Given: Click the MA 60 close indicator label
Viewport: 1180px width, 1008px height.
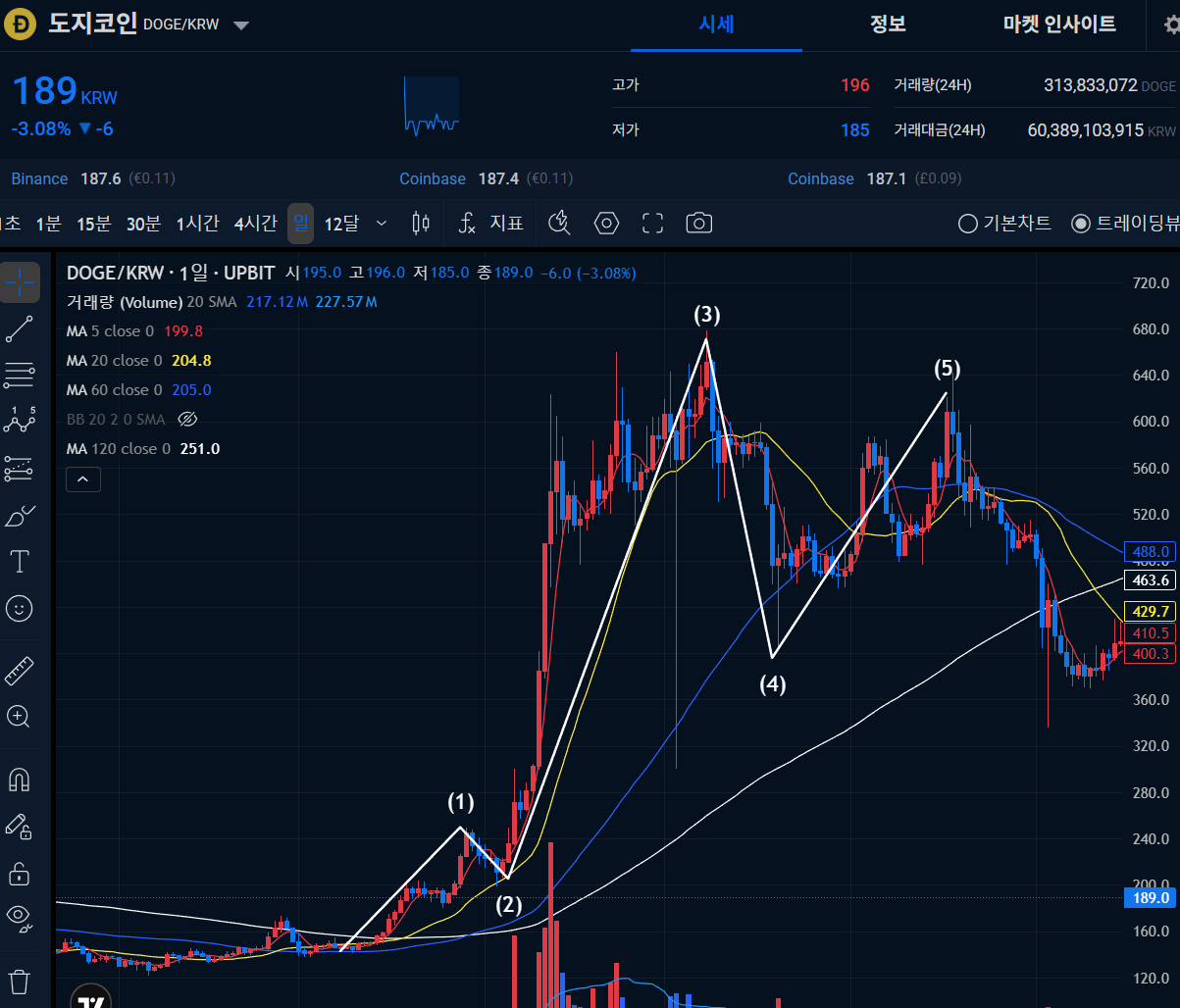Looking at the screenshot, I should (114, 390).
